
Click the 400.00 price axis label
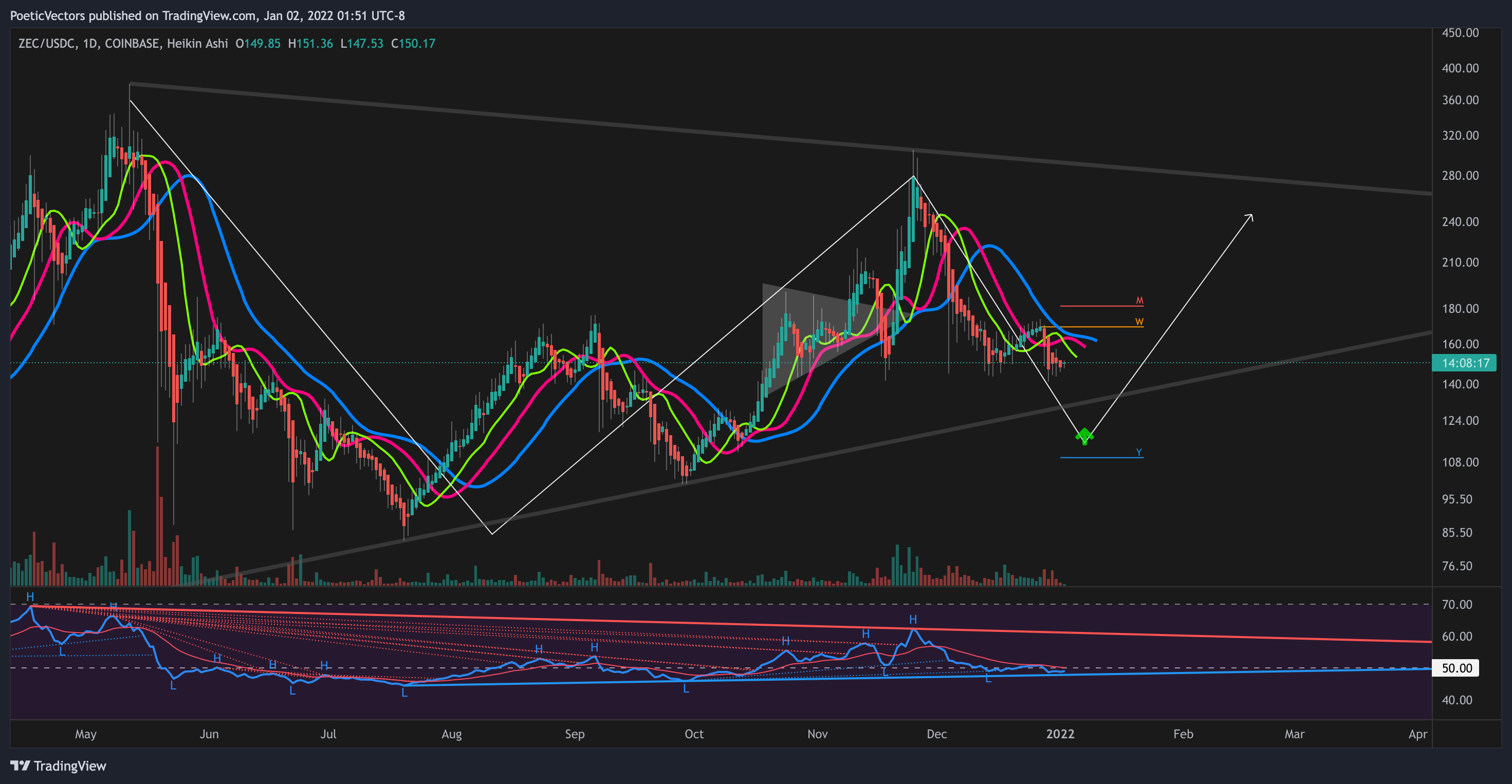(x=1460, y=68)
